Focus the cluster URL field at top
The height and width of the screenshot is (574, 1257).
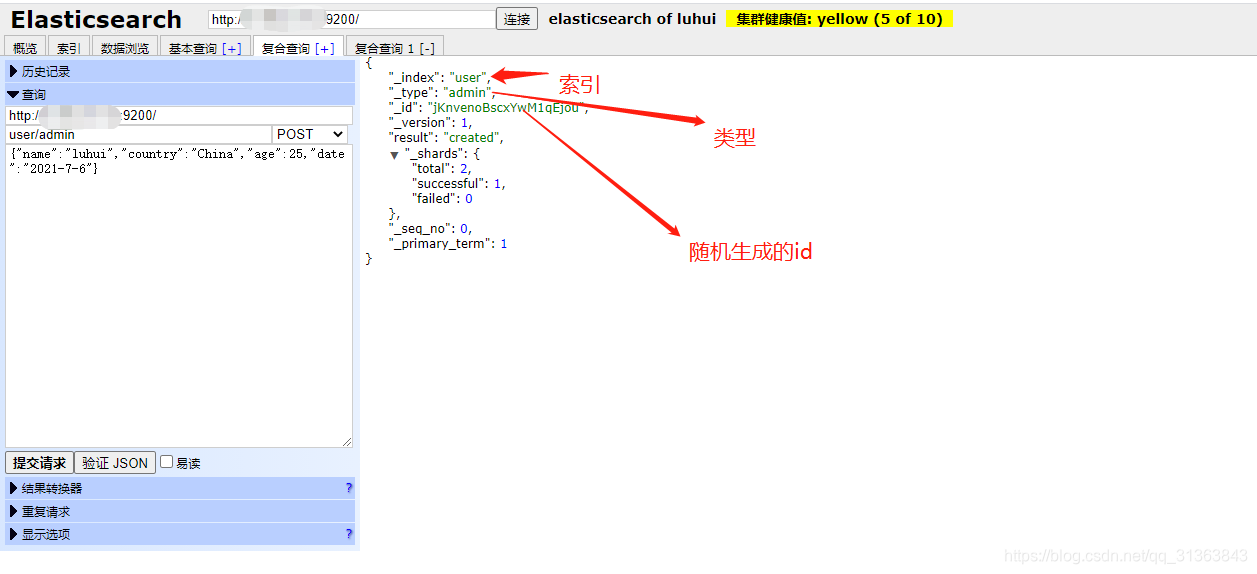(352, 19)
